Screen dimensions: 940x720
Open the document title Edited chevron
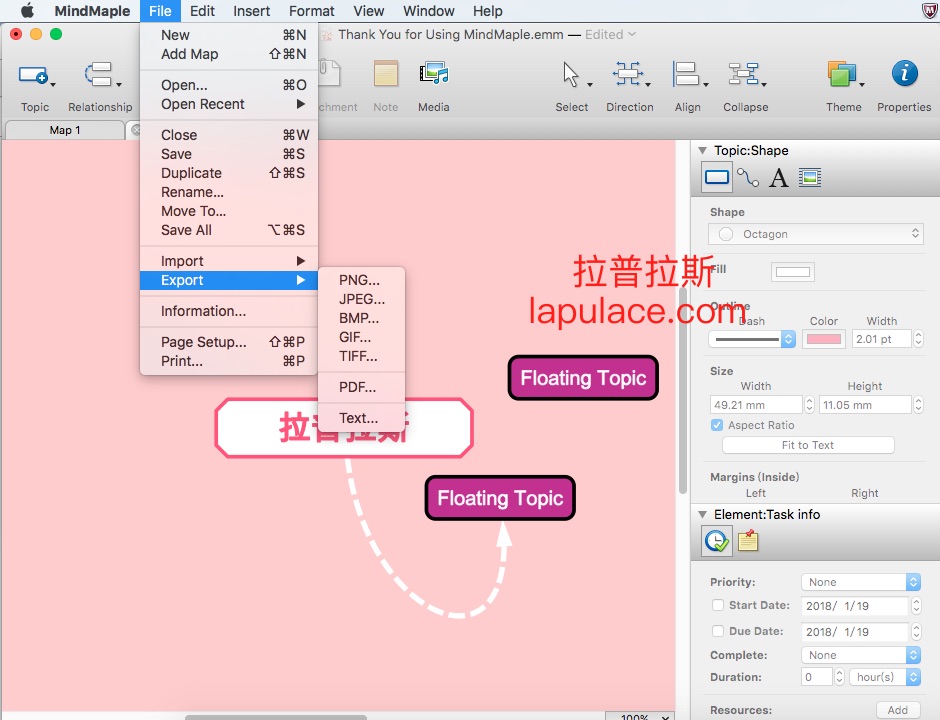click(x=632, y=34)
